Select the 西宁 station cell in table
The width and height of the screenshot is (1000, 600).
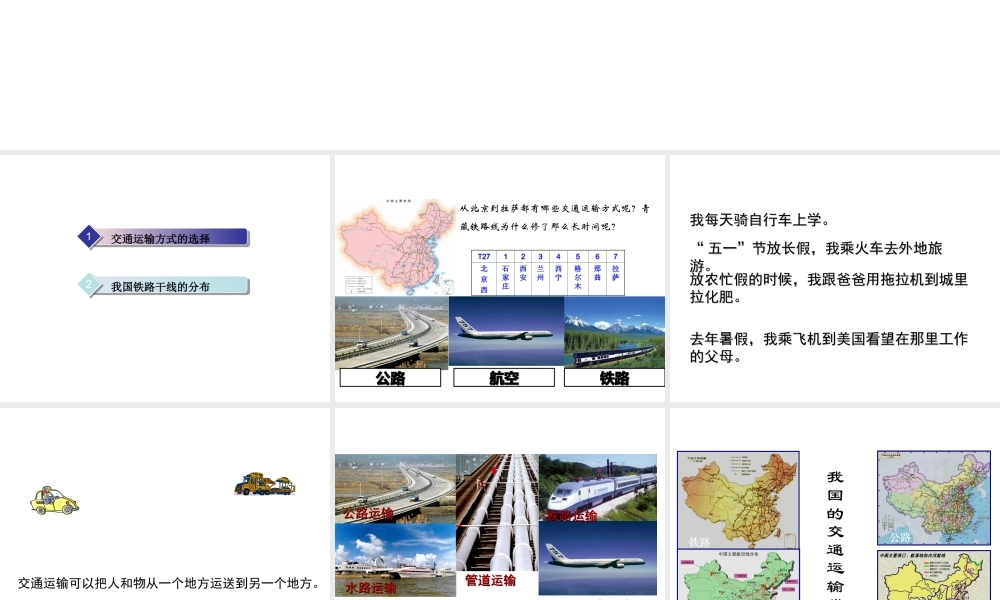pyautogui.click(x=559, y=279)
